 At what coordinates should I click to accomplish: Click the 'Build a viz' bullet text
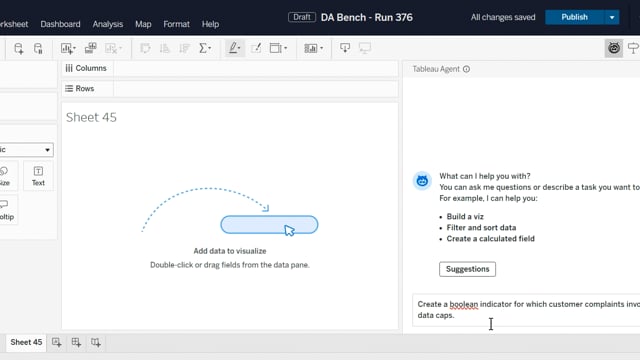[x=465, y=216]
